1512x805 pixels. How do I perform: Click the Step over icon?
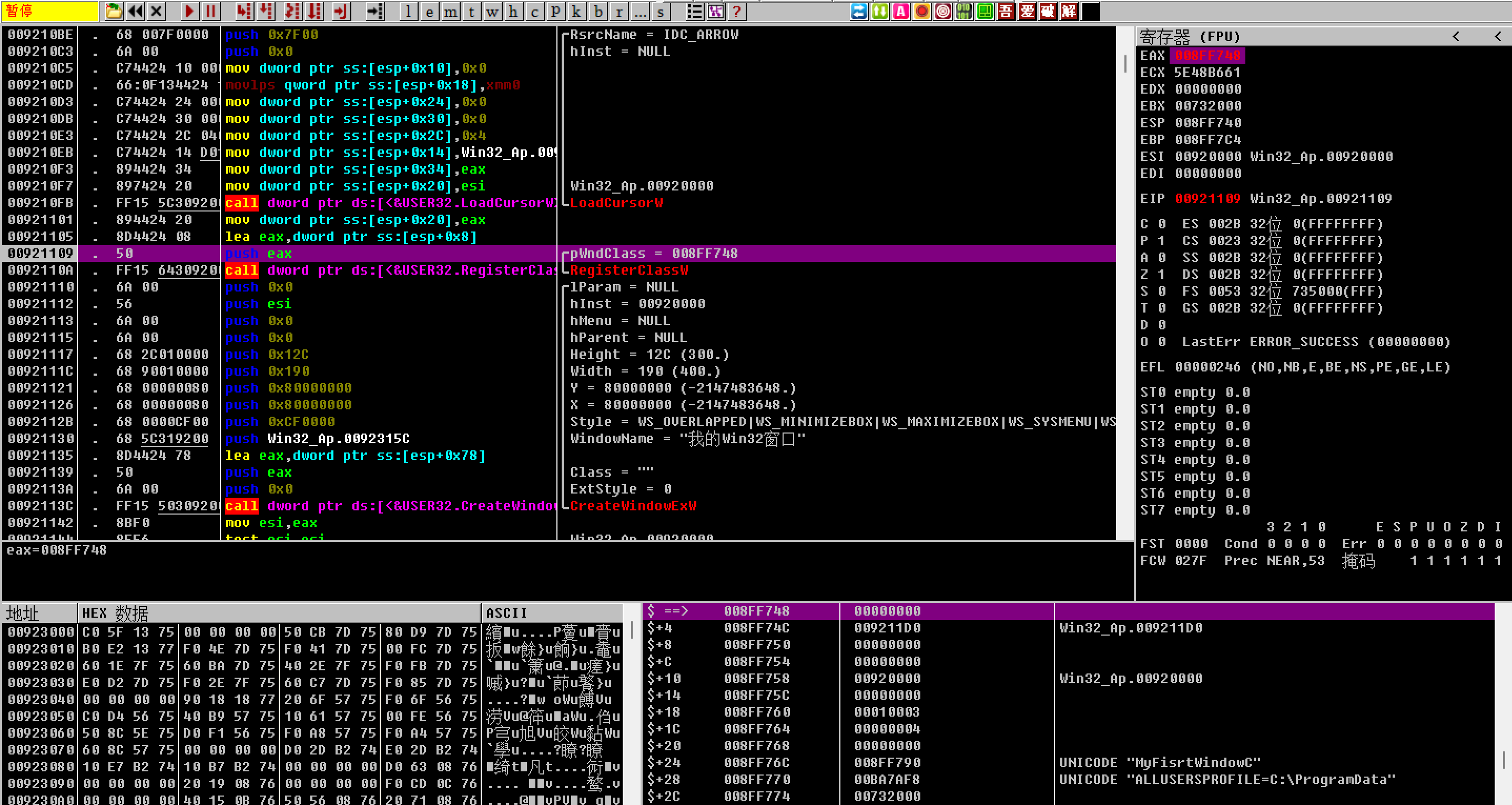point(267,11)
